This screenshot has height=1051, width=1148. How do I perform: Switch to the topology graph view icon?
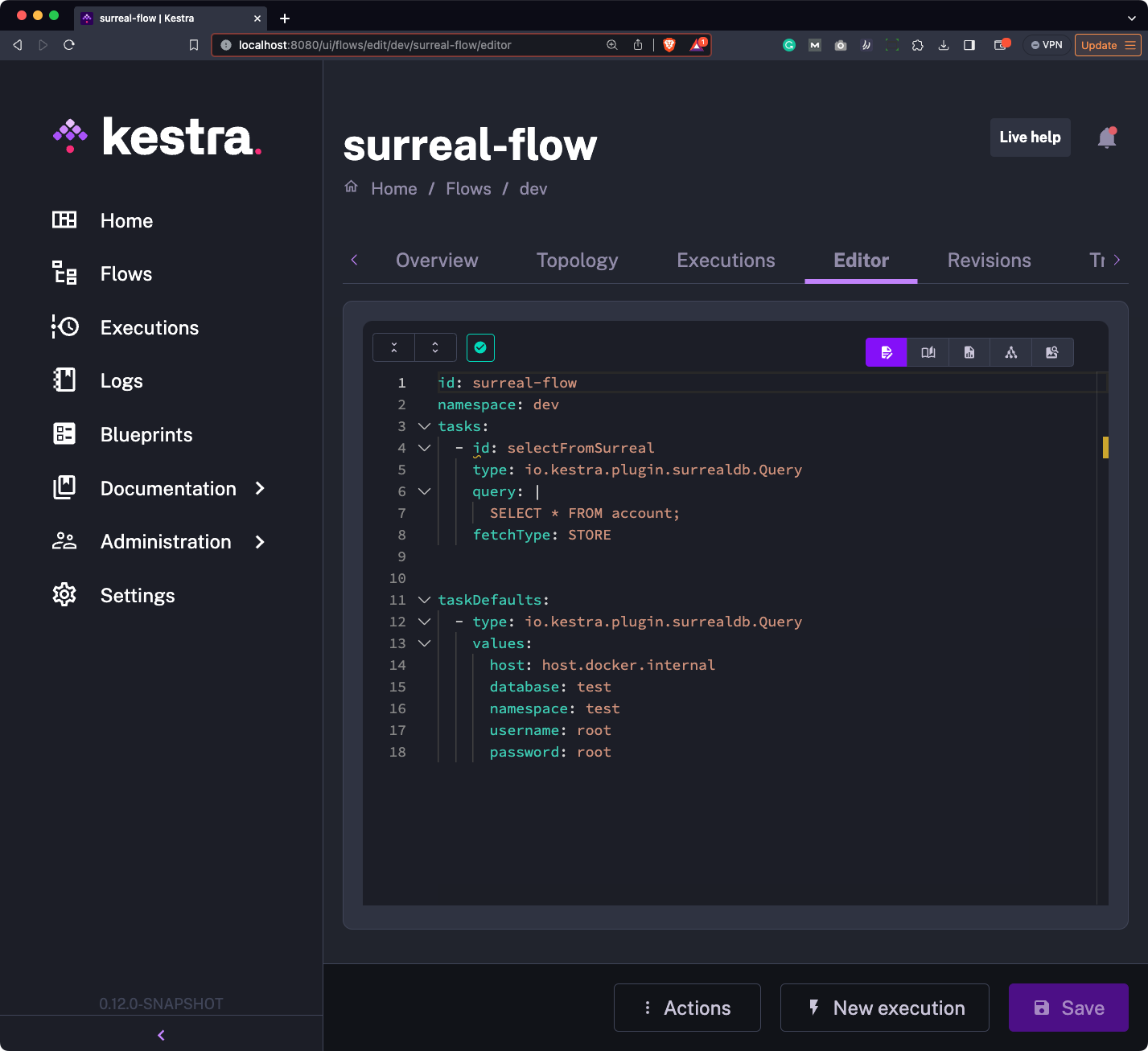click(x=1010, y=352)
